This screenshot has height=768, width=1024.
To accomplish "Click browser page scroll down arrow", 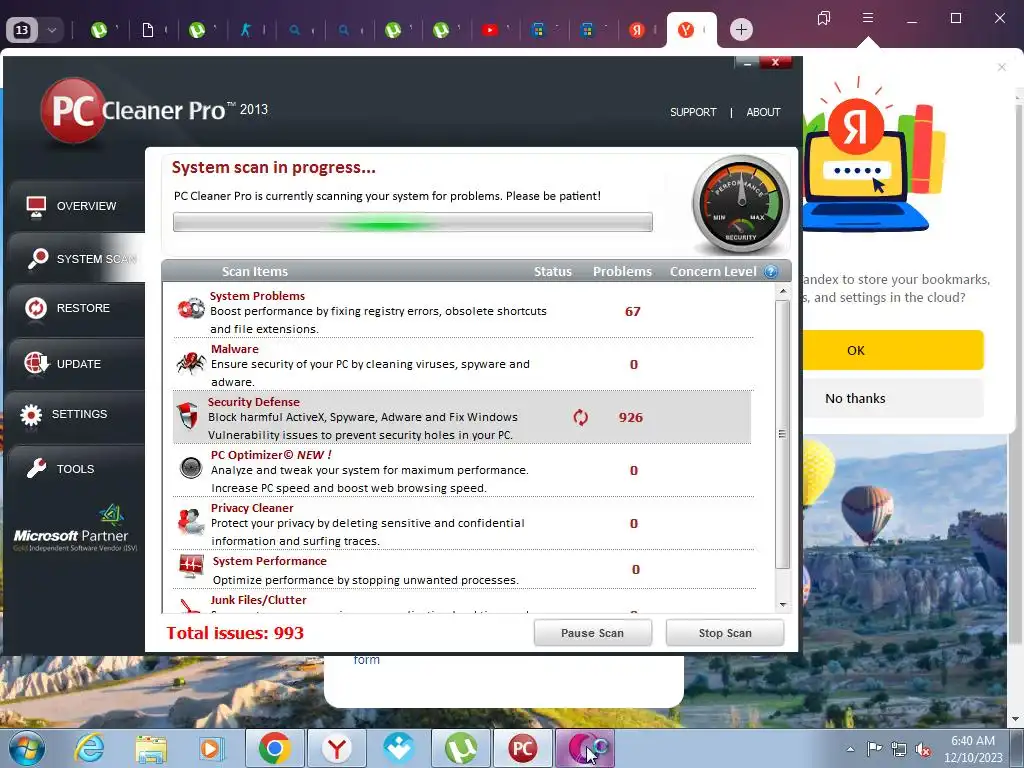I will [1016, 720].
